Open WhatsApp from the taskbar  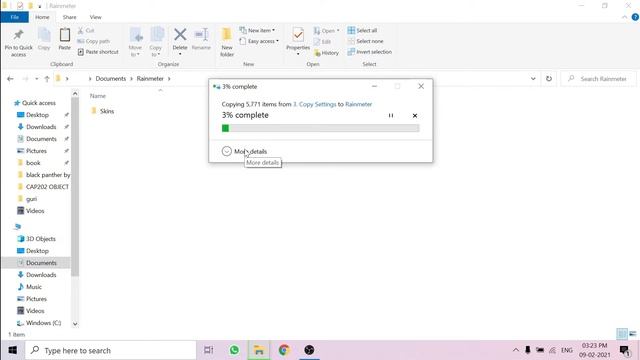click(234, 350)
